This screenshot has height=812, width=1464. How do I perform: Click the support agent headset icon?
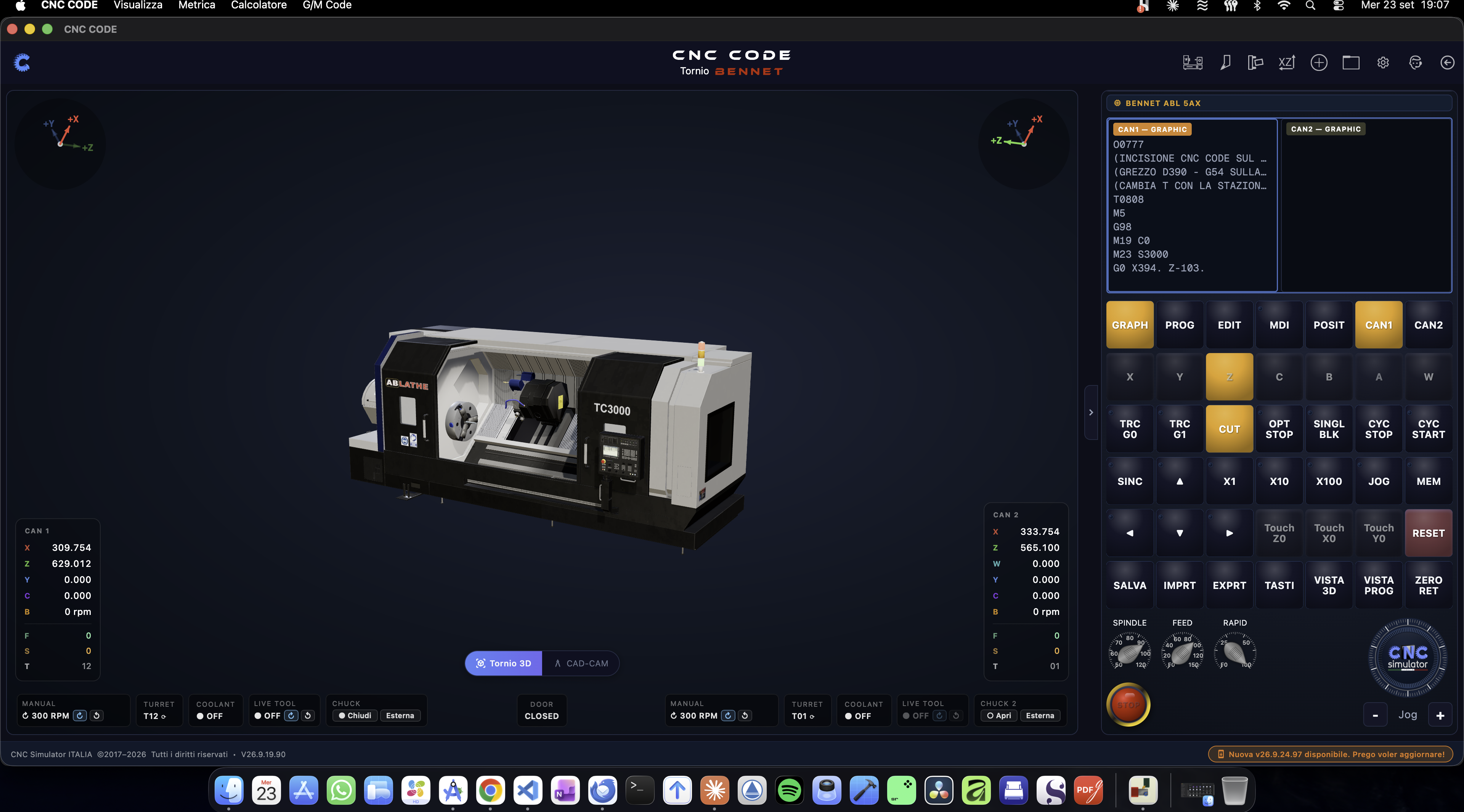click(x=1415, y=63)
